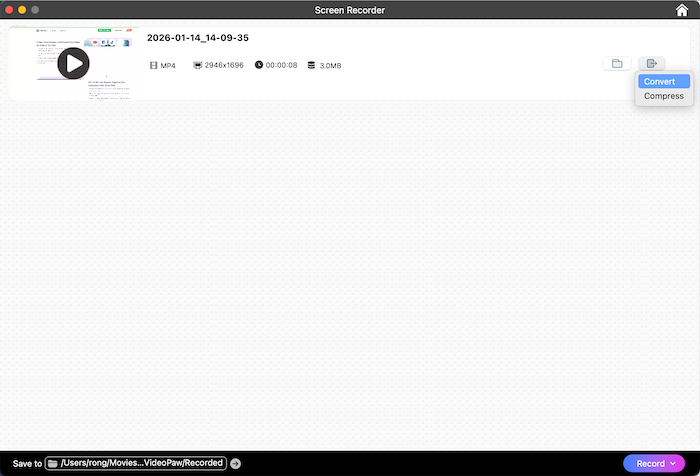Click the monitor resolution icon
This screenshot has width=700, height=476.
tap(197, 65)
